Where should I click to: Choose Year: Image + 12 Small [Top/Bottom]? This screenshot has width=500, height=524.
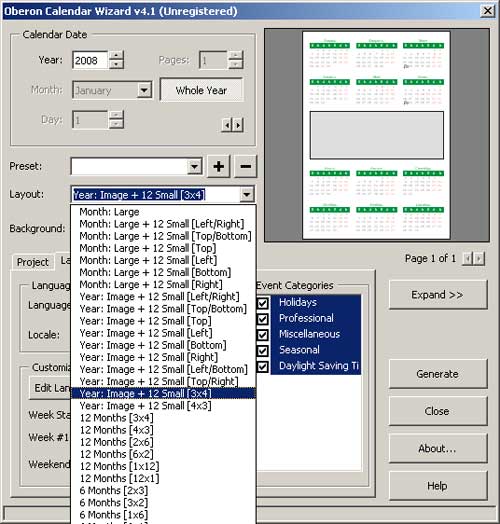[163, 308]
